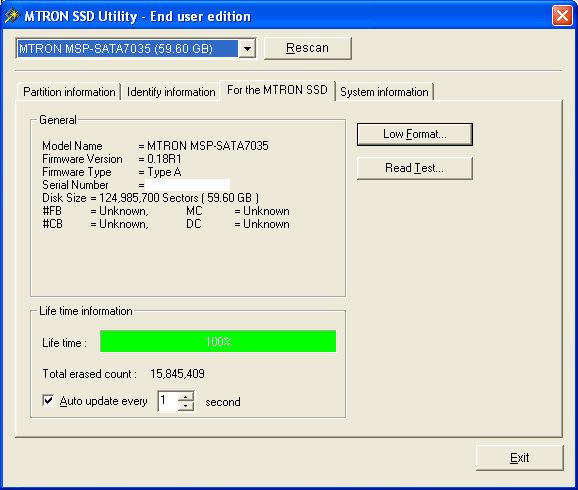Close the MTRON SSD Utility window
578x490 pixels.
pos(562,16)
